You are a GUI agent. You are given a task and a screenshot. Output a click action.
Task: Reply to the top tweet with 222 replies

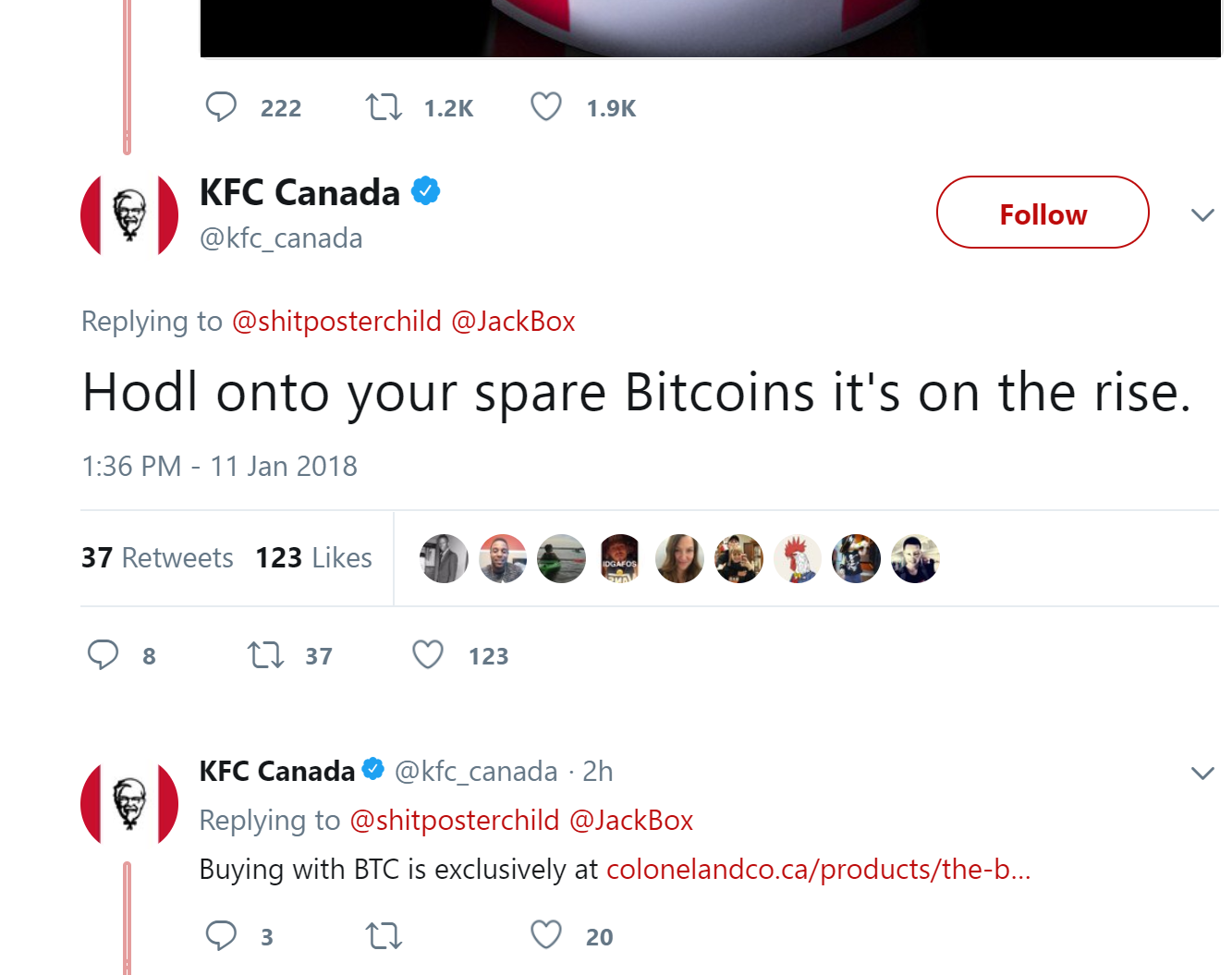pos(222,107)
